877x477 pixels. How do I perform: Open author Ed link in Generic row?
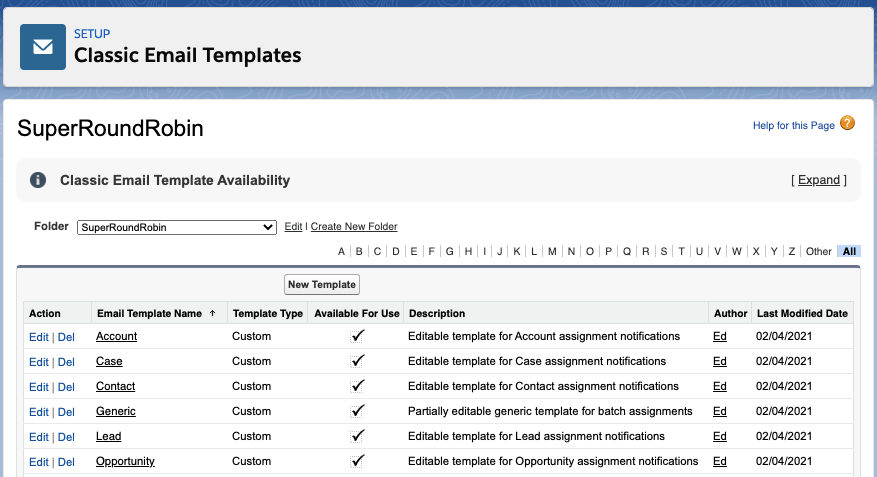(720, 411)
